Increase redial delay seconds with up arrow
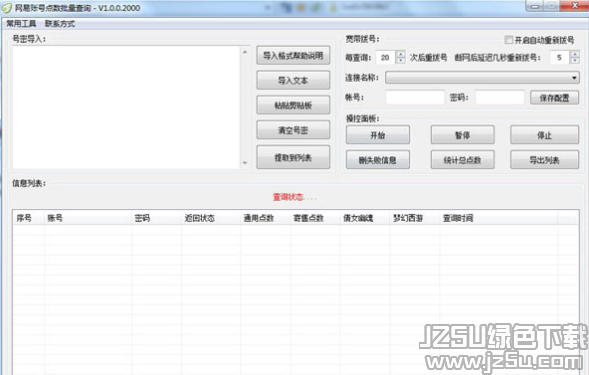 575,54
